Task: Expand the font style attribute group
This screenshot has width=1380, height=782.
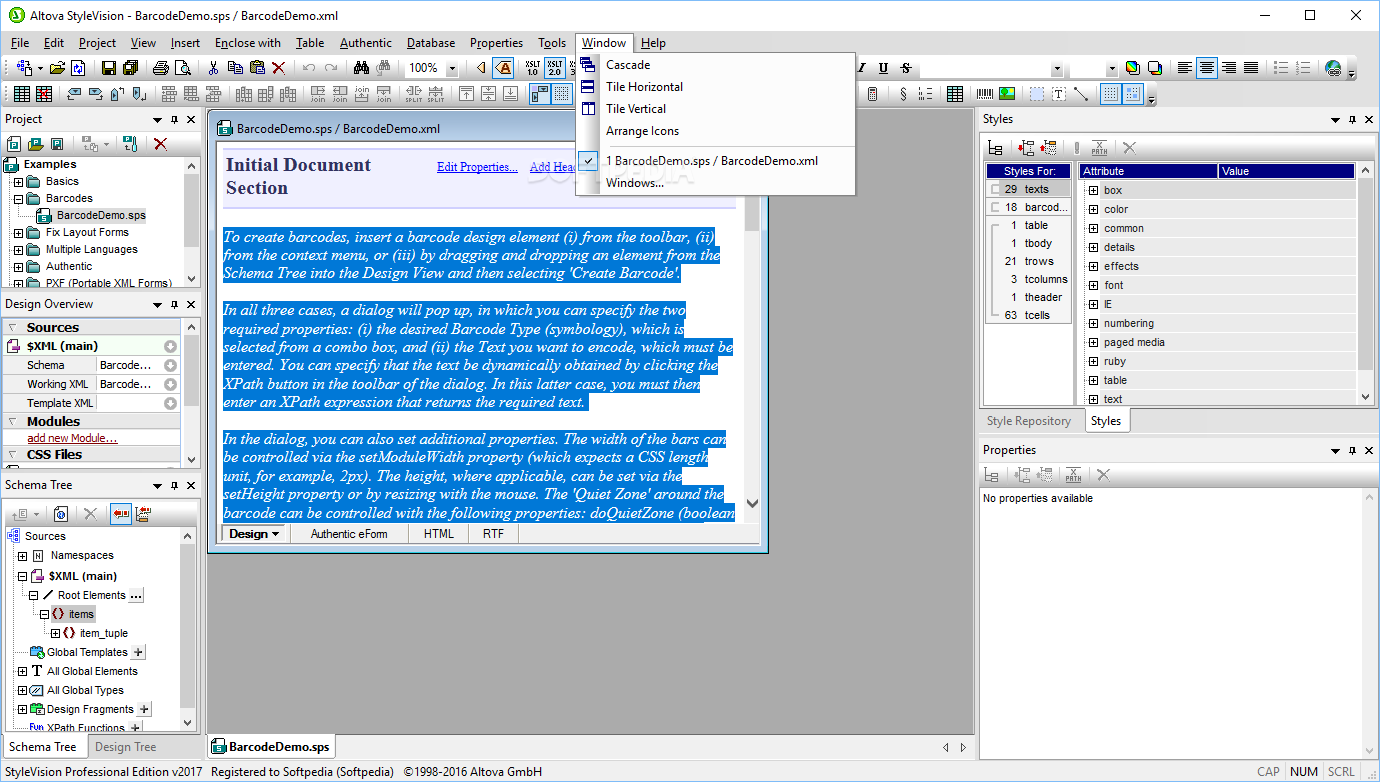Action: click(1093, 285)
